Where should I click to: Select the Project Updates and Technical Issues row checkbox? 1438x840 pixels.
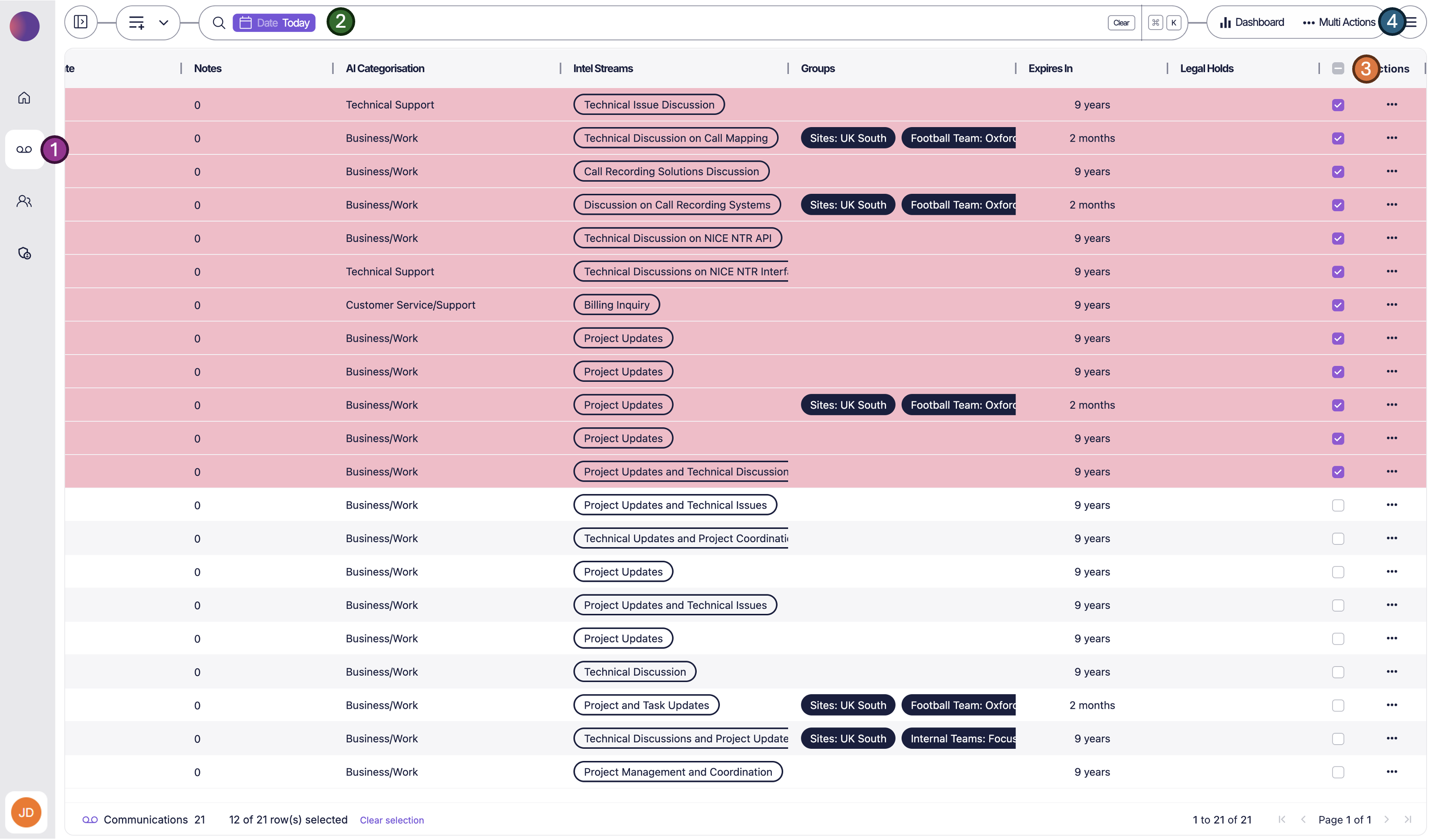pyautogui.click(x=1338, y=505)
